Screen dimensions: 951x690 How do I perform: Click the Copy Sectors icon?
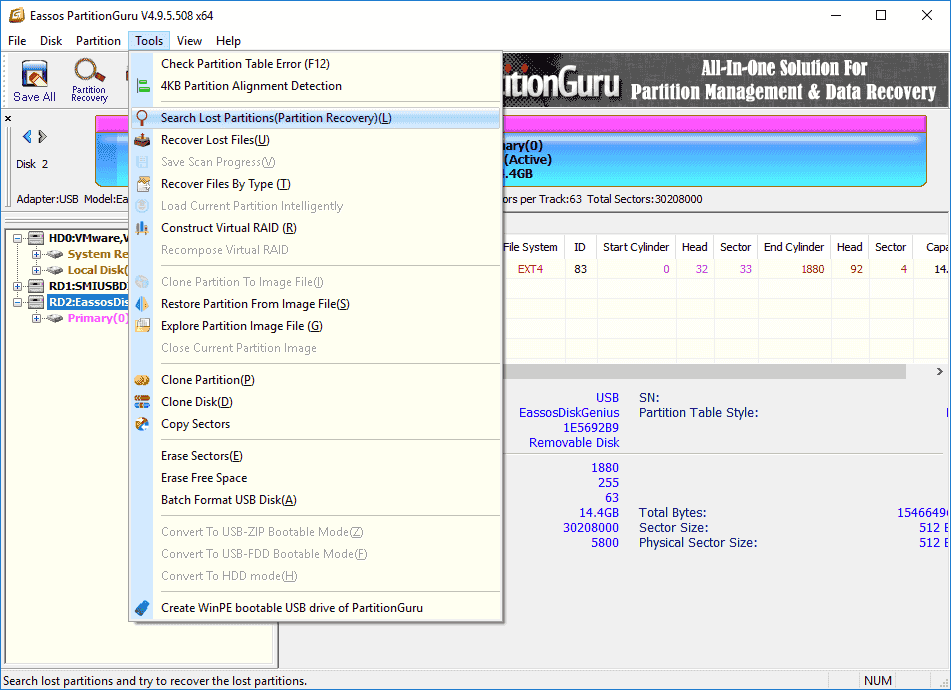tap(142, 424)
